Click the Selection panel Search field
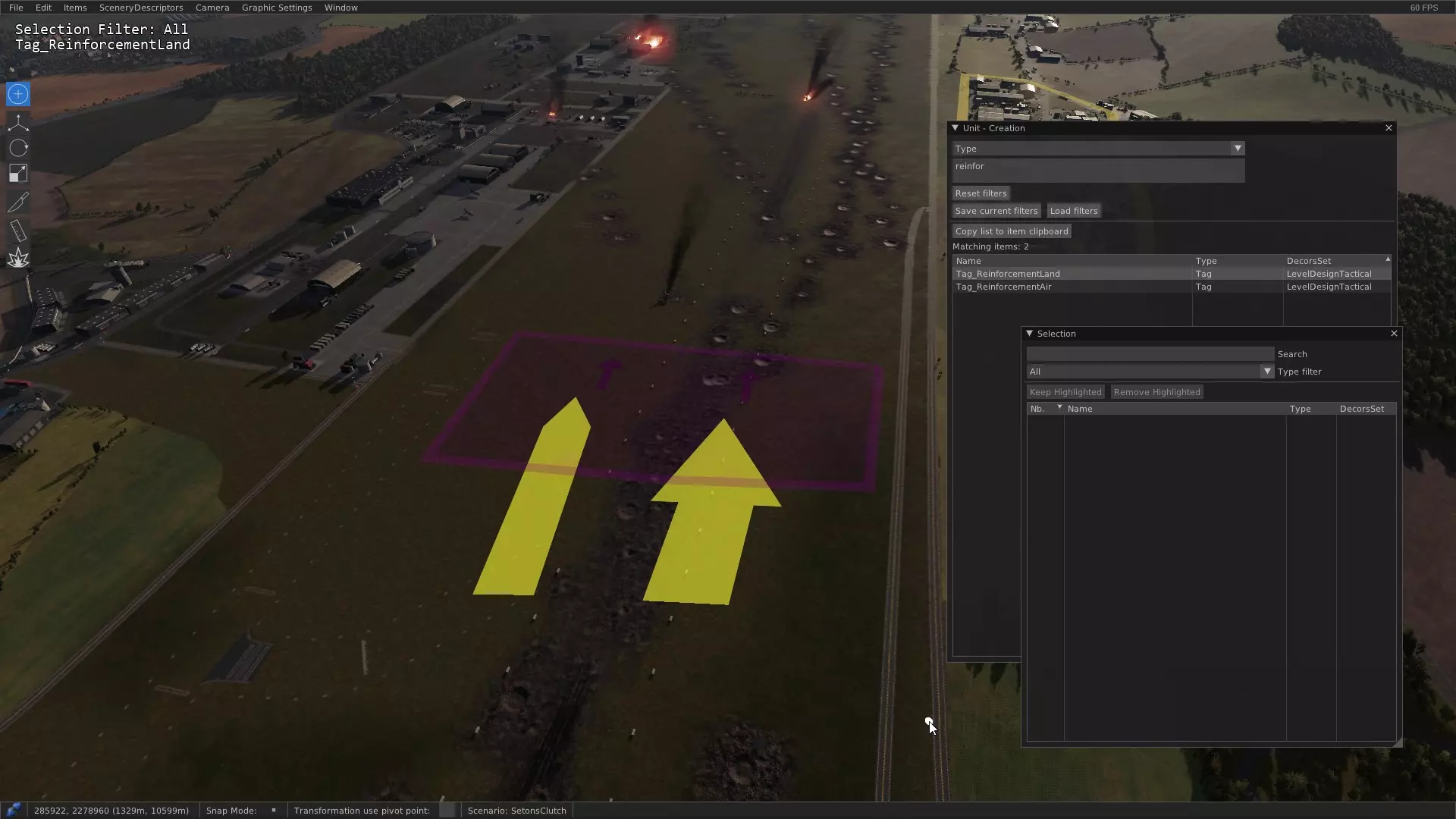Viewport: 1456px width, 819px height. (x=1149, y=354)
